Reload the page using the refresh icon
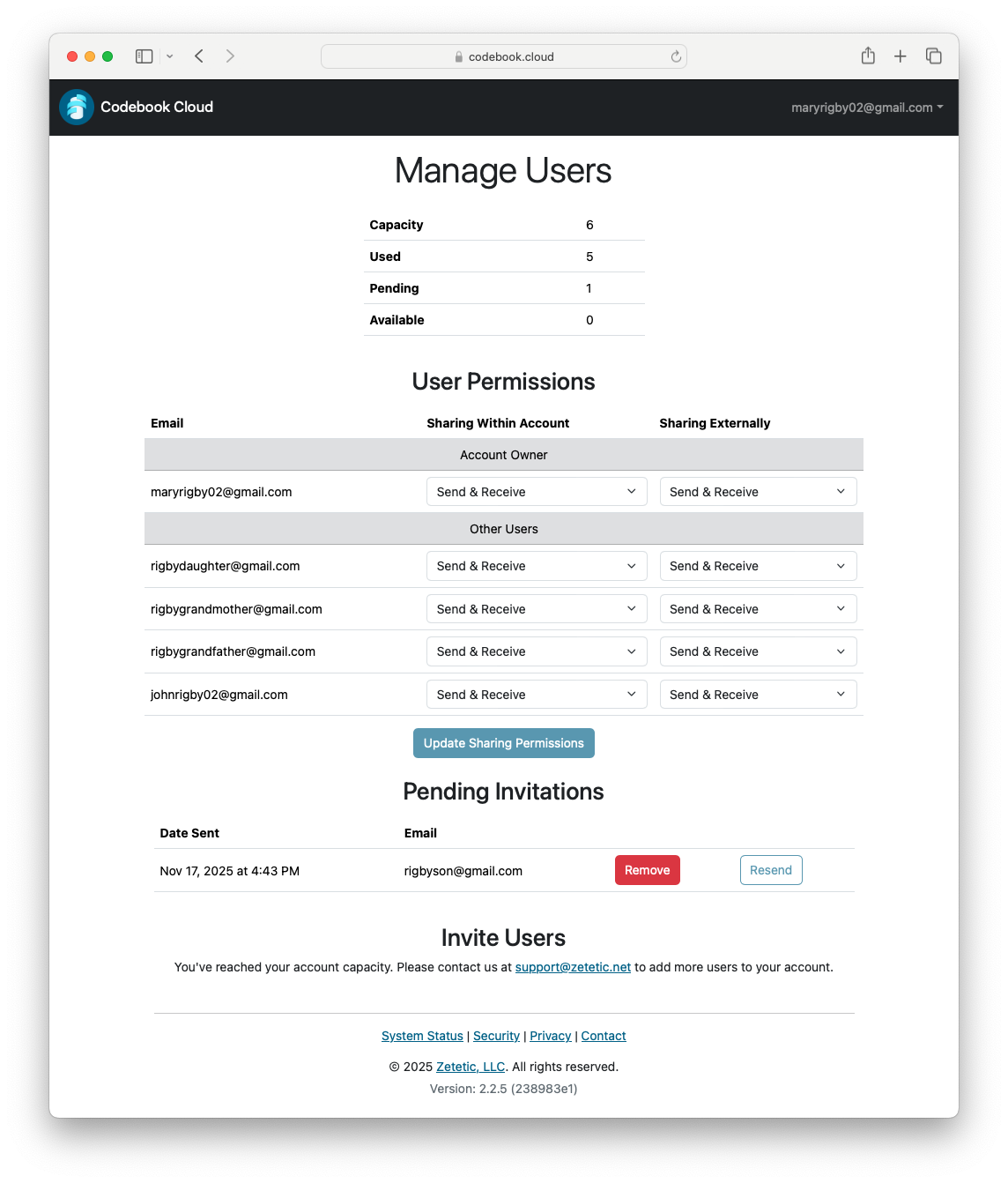 coord(675,56)
